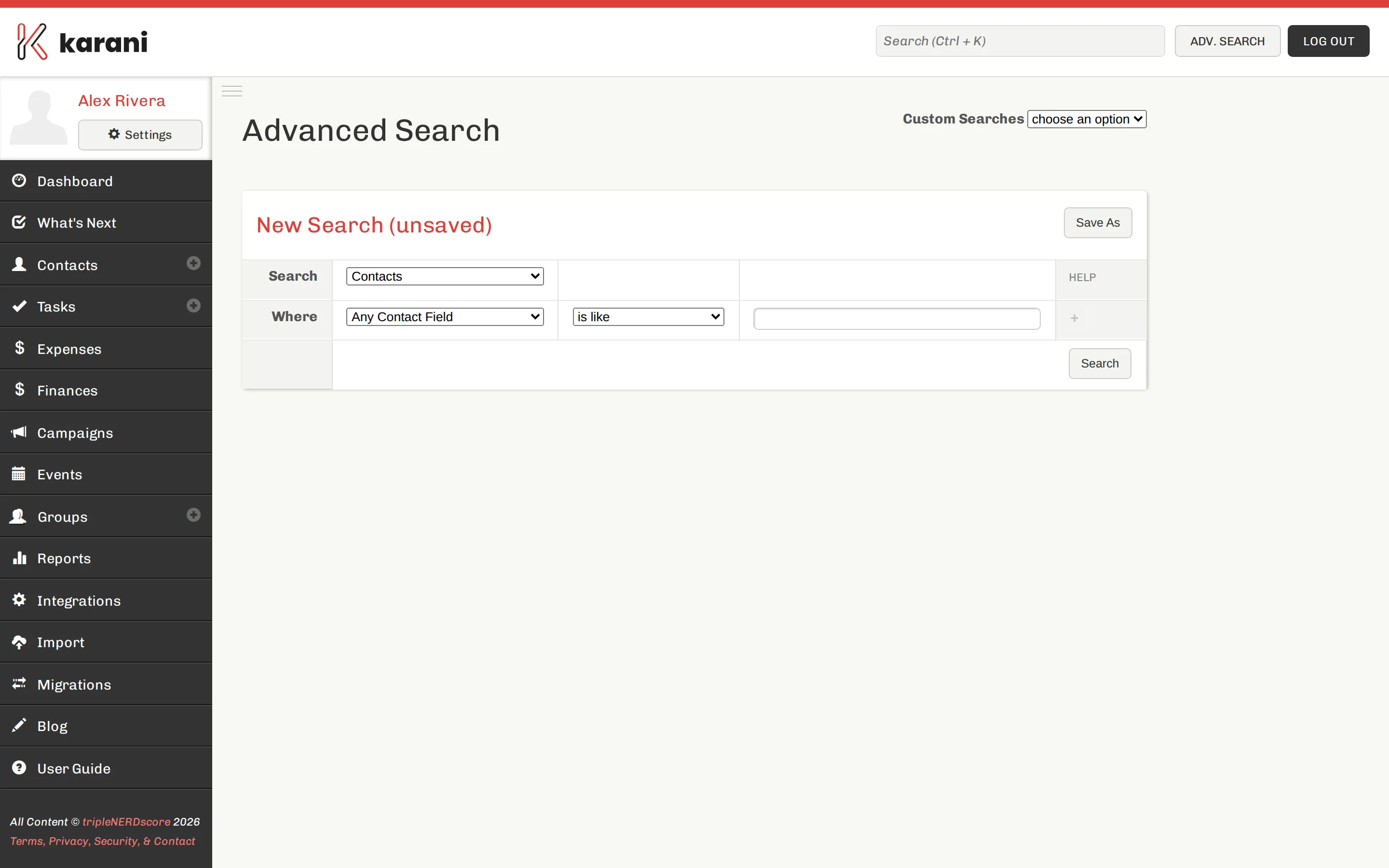
Task: Click the user avatar picture
Action: pos(39,117)
